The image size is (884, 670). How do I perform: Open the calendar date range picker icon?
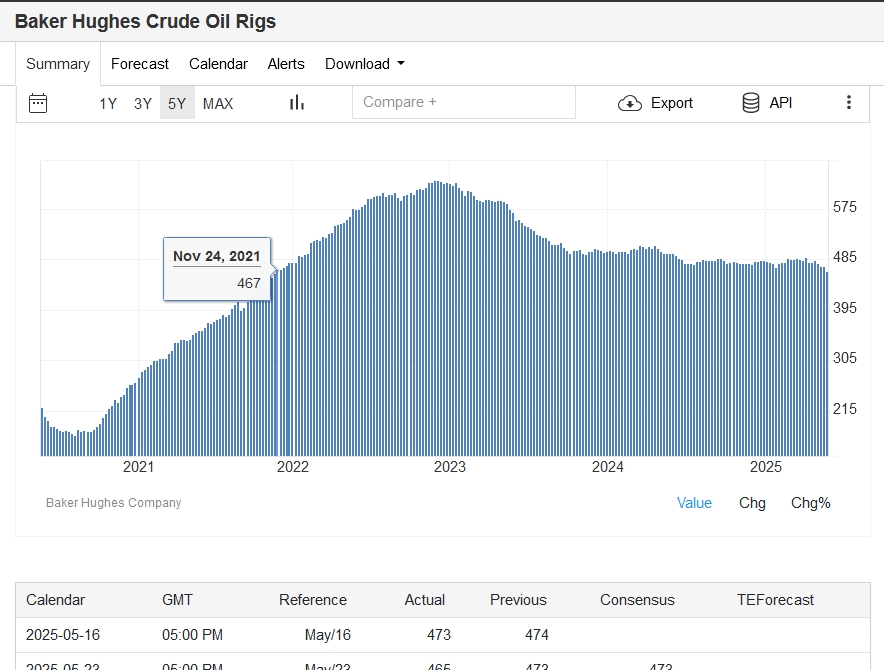[x=38, y=103]
